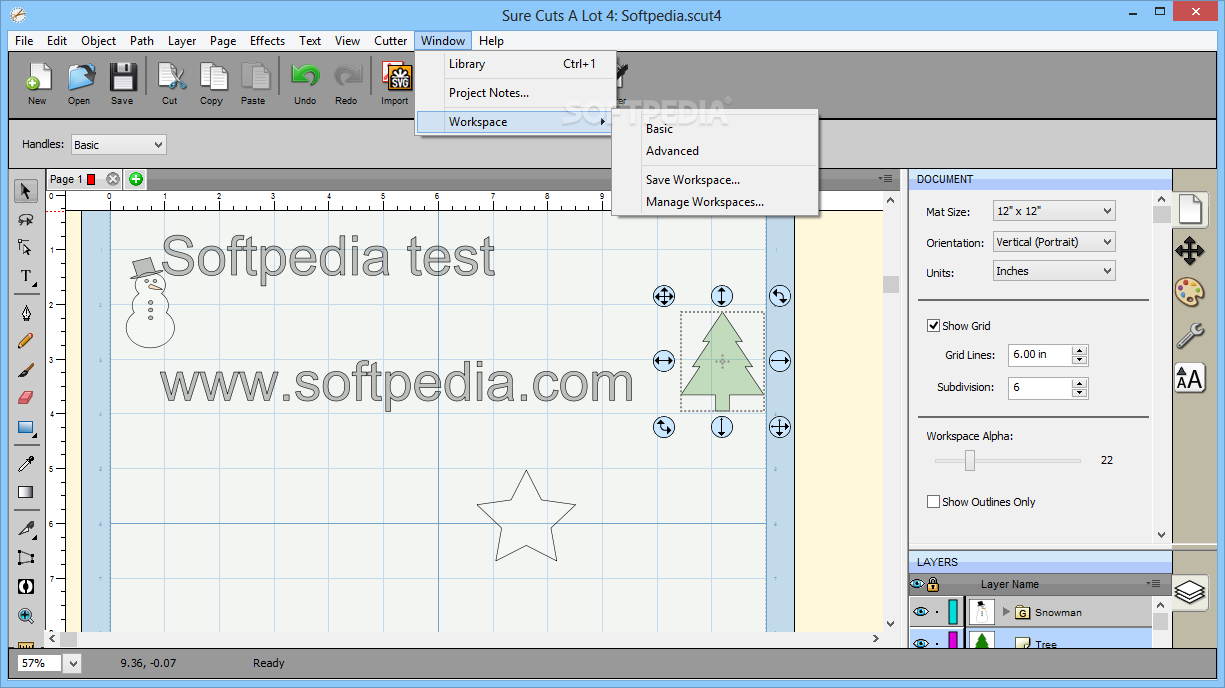Select the Gradient tool
Screen dimensions: 1225x688
(26, 492)
